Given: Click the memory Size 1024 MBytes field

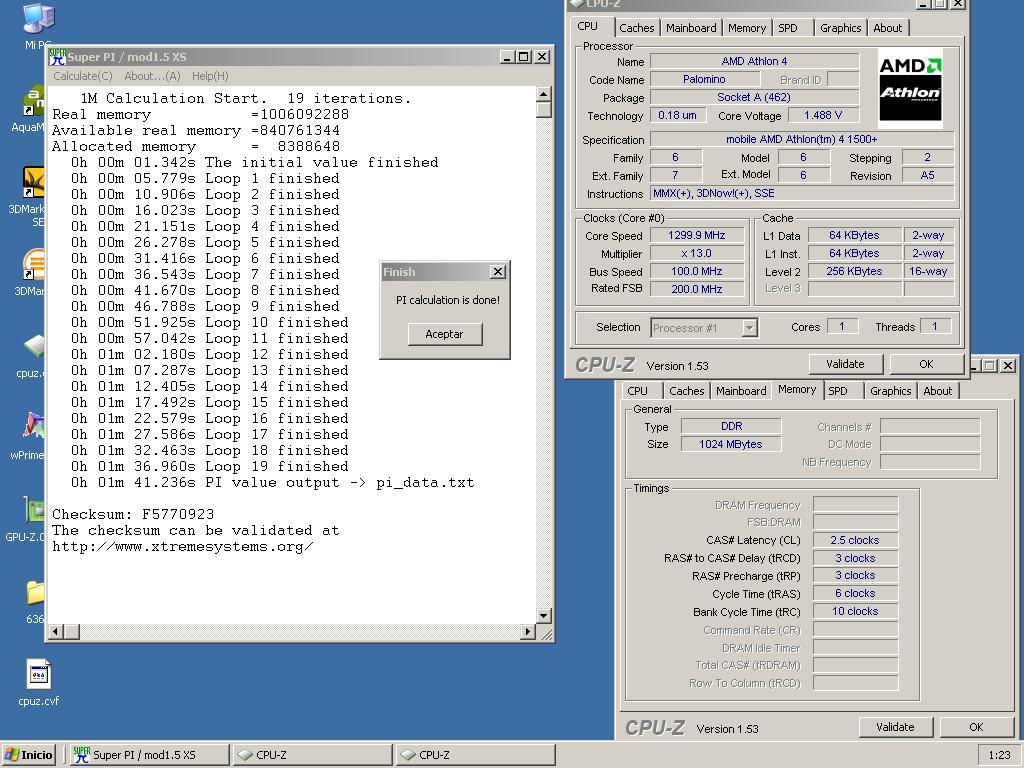Looking at the screenshot, I should tap(731, 444).
